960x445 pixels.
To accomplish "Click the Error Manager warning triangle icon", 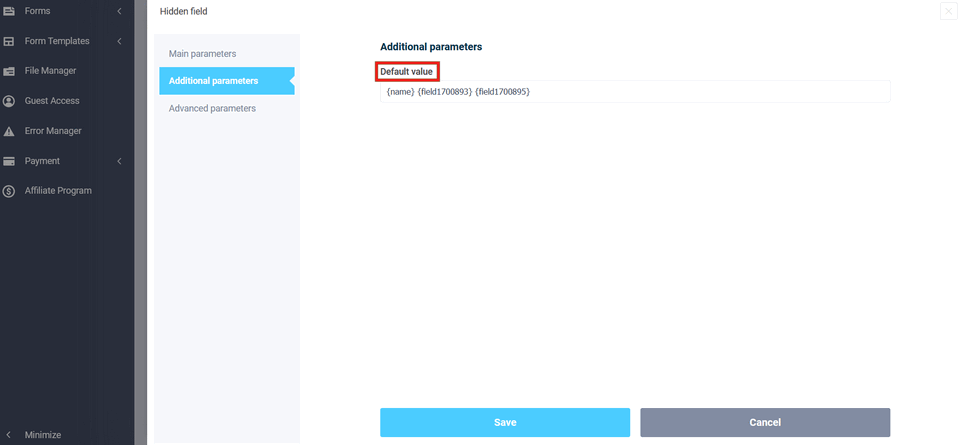I will tap(9, 131).
